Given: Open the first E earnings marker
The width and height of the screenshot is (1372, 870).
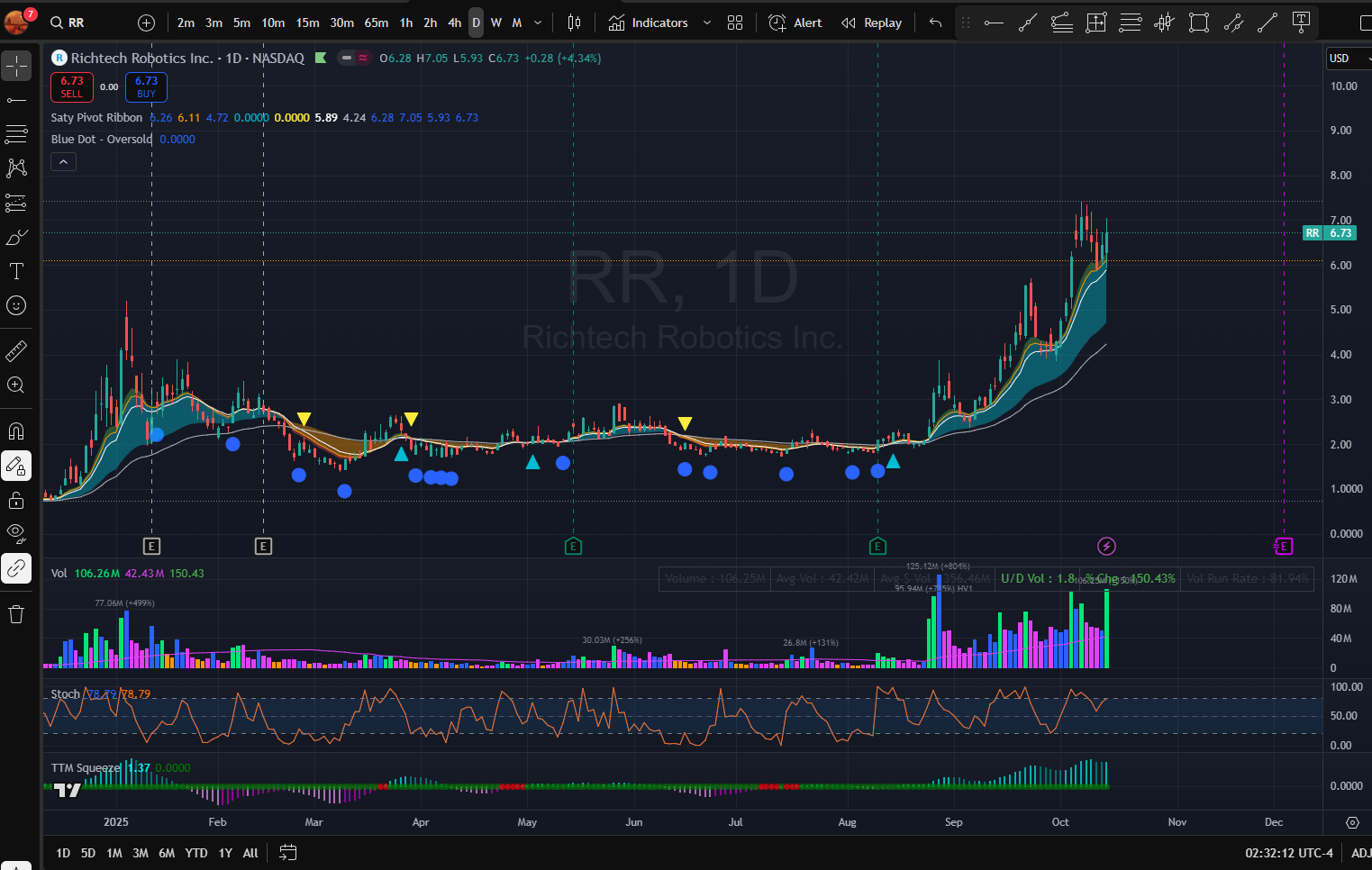Looking at the screenshot, I should (151, 546).
